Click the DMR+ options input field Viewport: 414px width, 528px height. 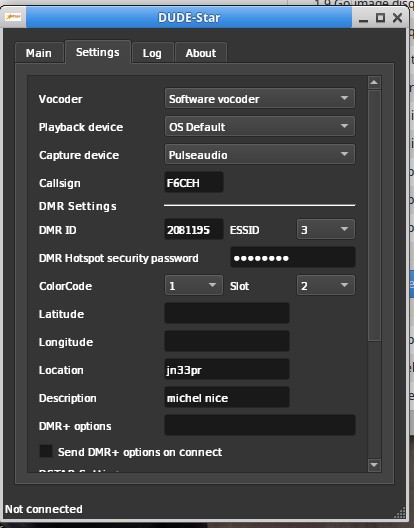coord(260,425)
